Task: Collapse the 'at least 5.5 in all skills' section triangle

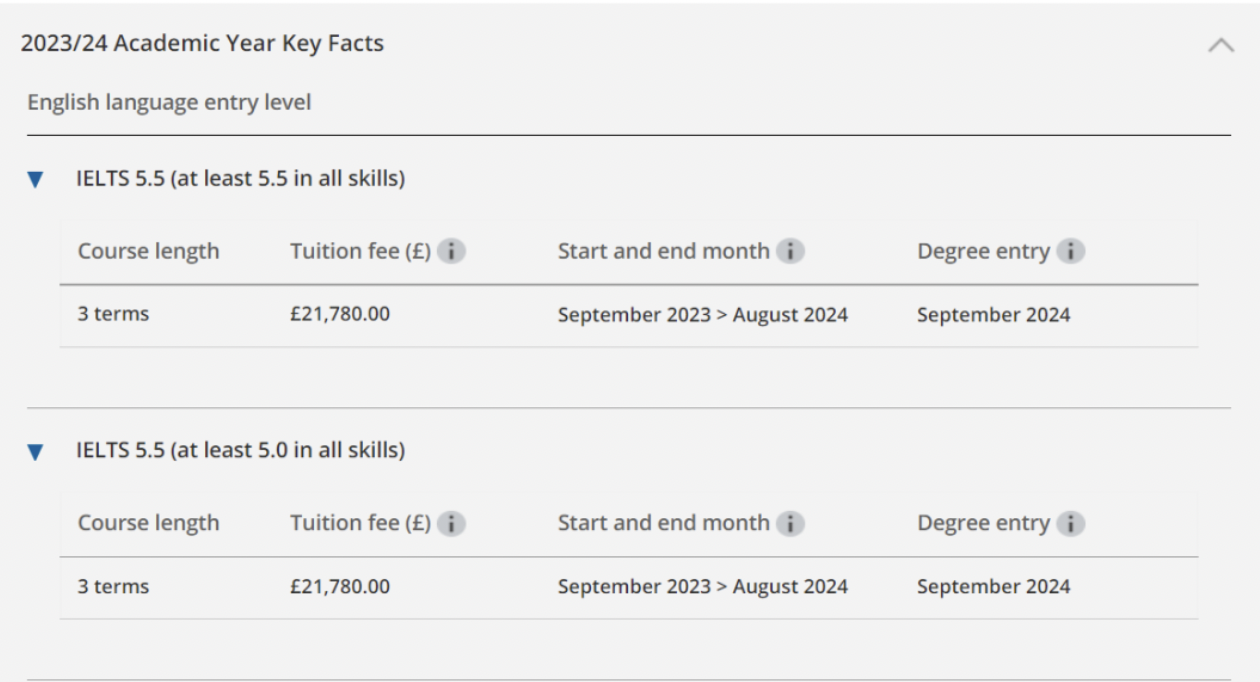Action: pyautogui.click(x=36, y=181)
